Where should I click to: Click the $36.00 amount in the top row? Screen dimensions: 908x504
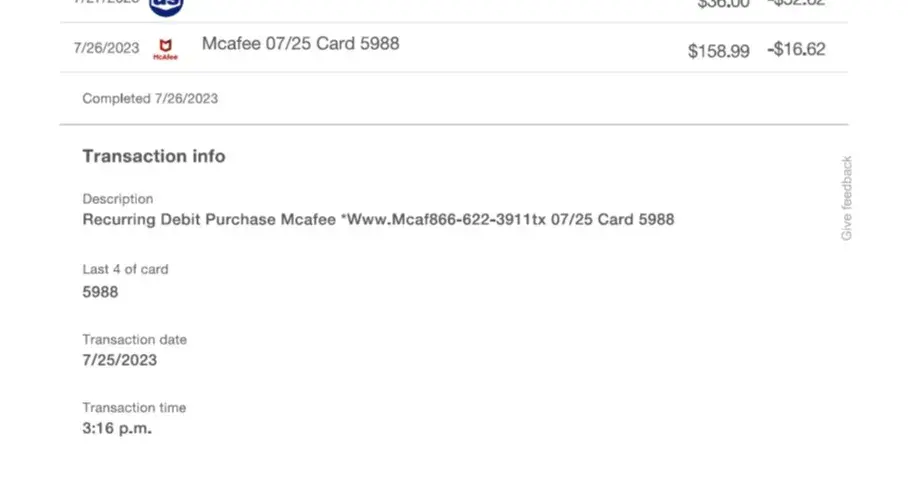click(723, 4)
